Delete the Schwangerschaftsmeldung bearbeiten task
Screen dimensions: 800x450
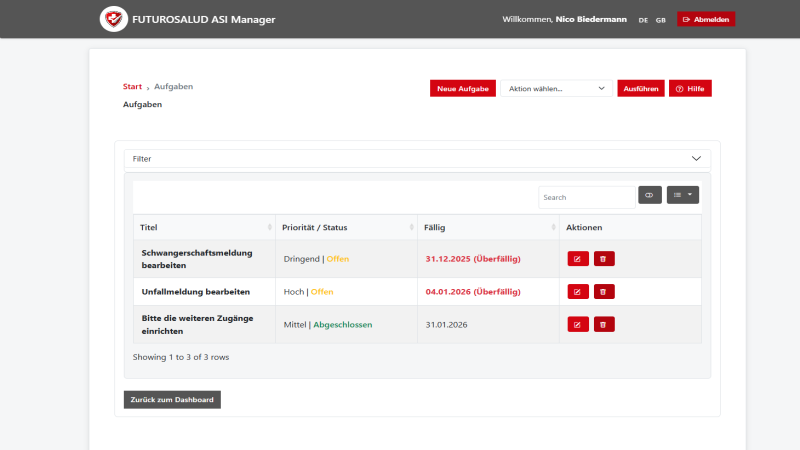604,259
